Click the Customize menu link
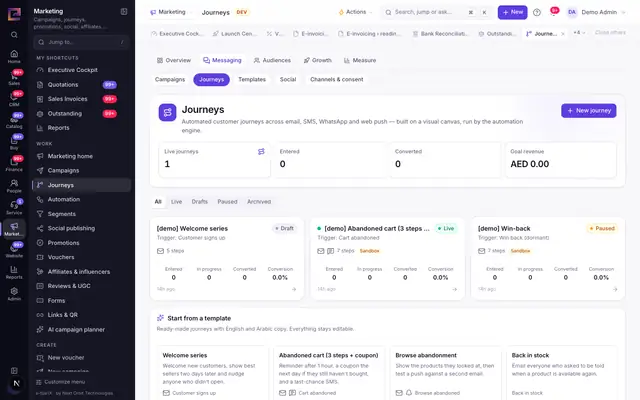Screen dimensions: 640x400 click(60, 382)
